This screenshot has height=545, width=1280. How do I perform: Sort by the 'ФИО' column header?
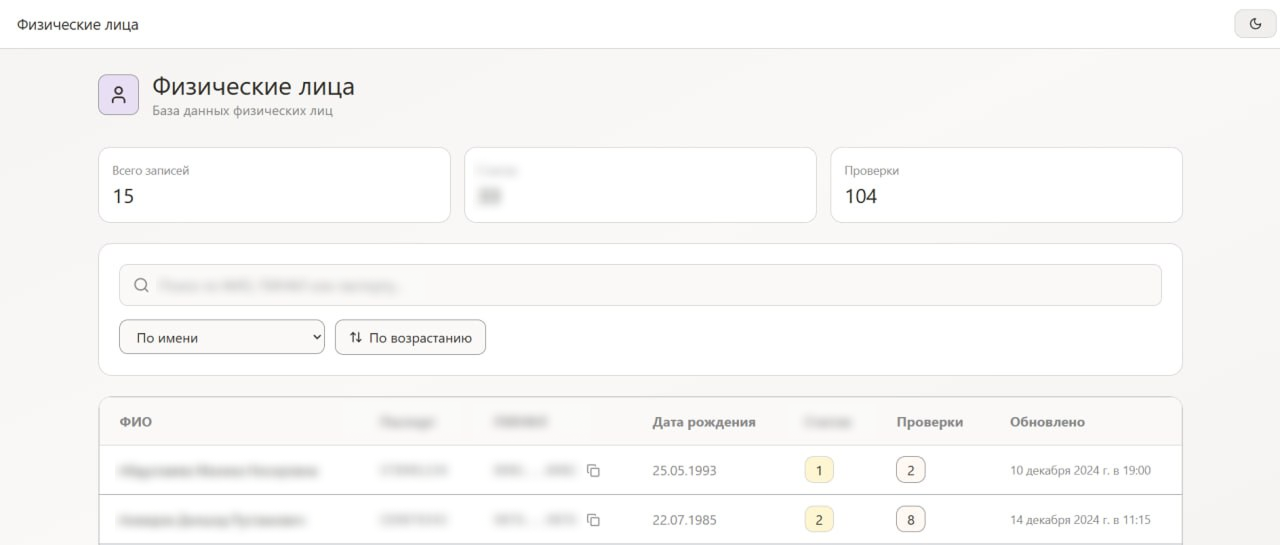(x=136, y=422)
